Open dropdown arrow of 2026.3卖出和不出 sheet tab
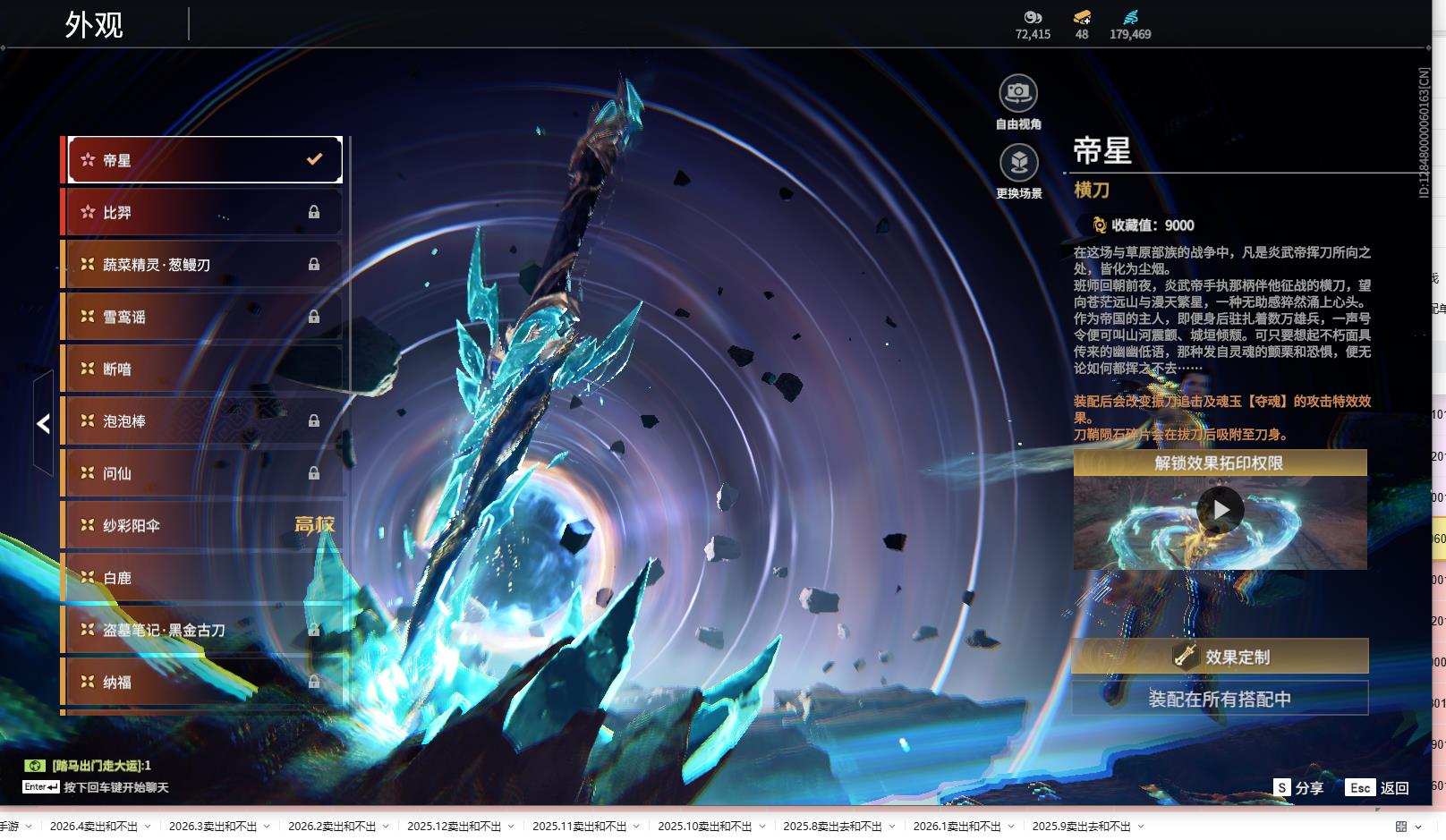Image resolution: width=1446 pixels, height=840 pixels. [x=267, y=827]
